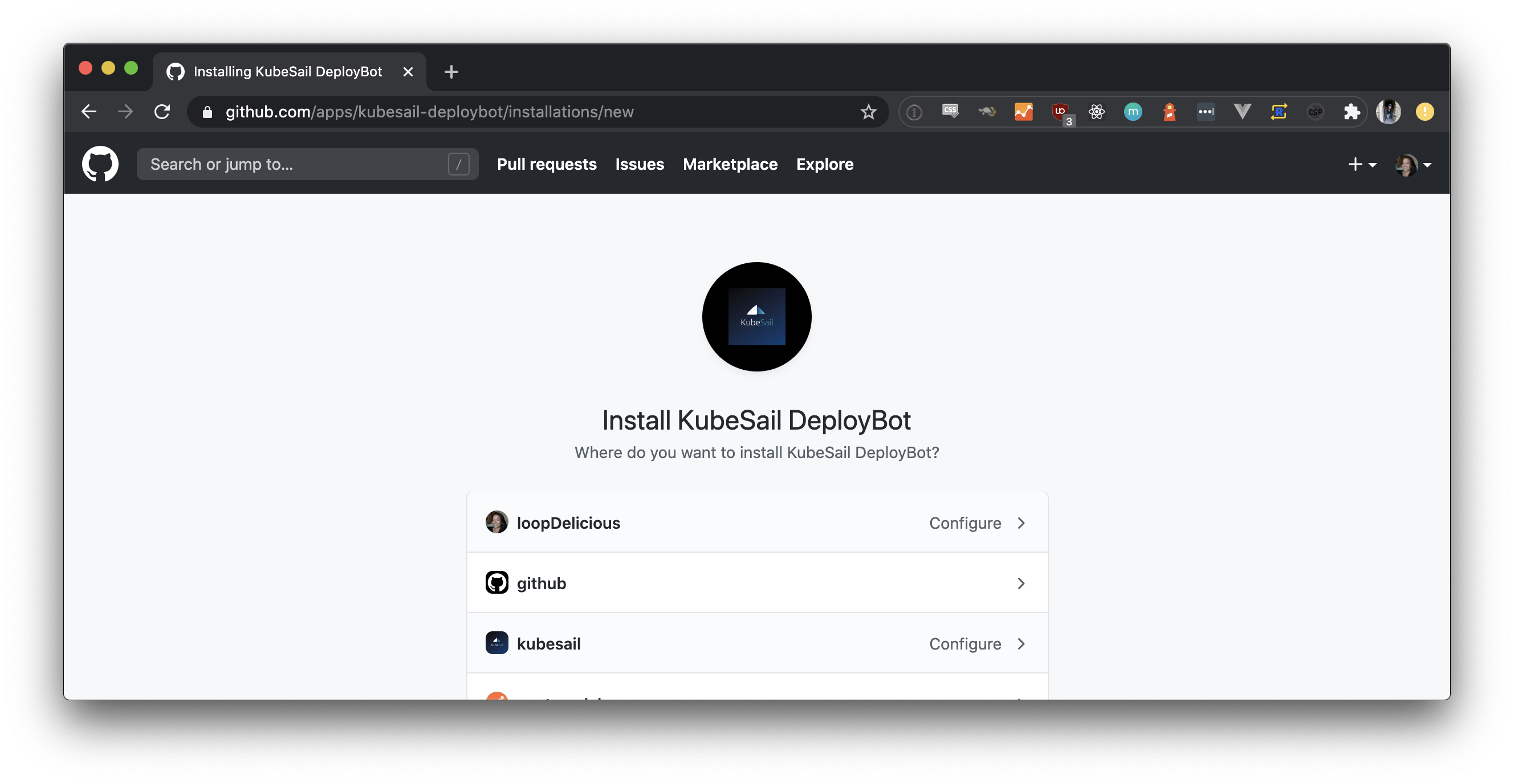Open the Chrome profile avatar
The image size is (1514, 784).
(1388, 112)
